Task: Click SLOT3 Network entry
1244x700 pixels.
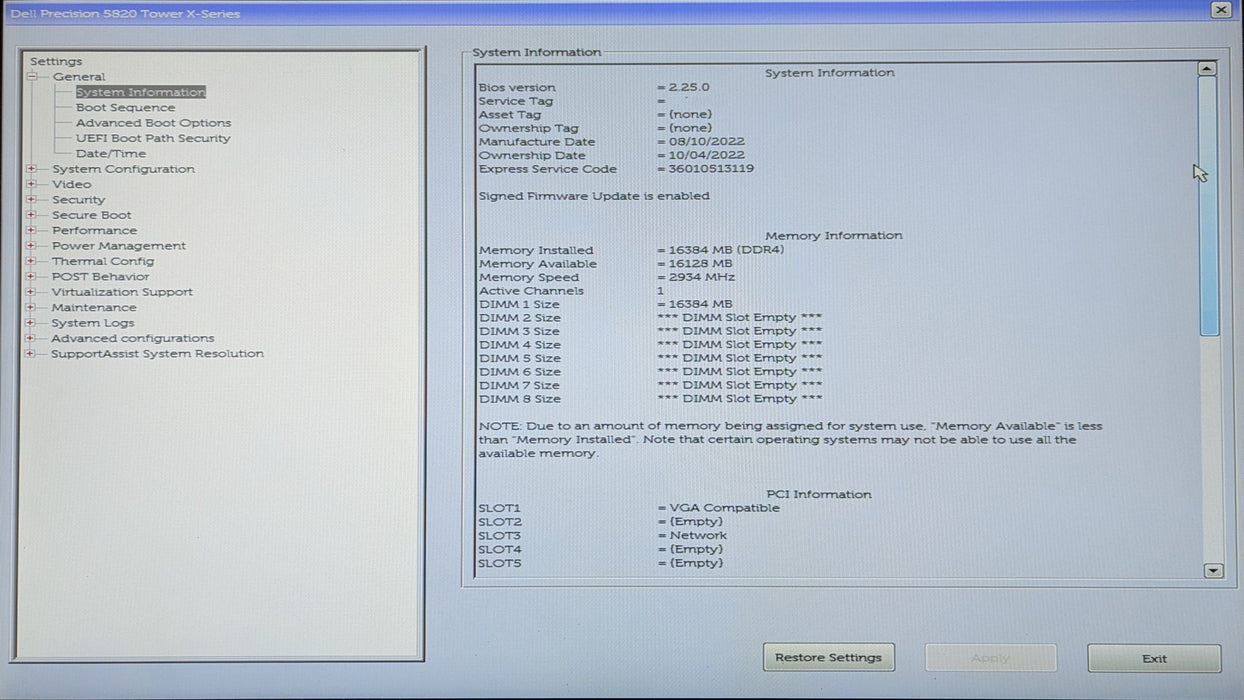Action: (x=603, y=536)
